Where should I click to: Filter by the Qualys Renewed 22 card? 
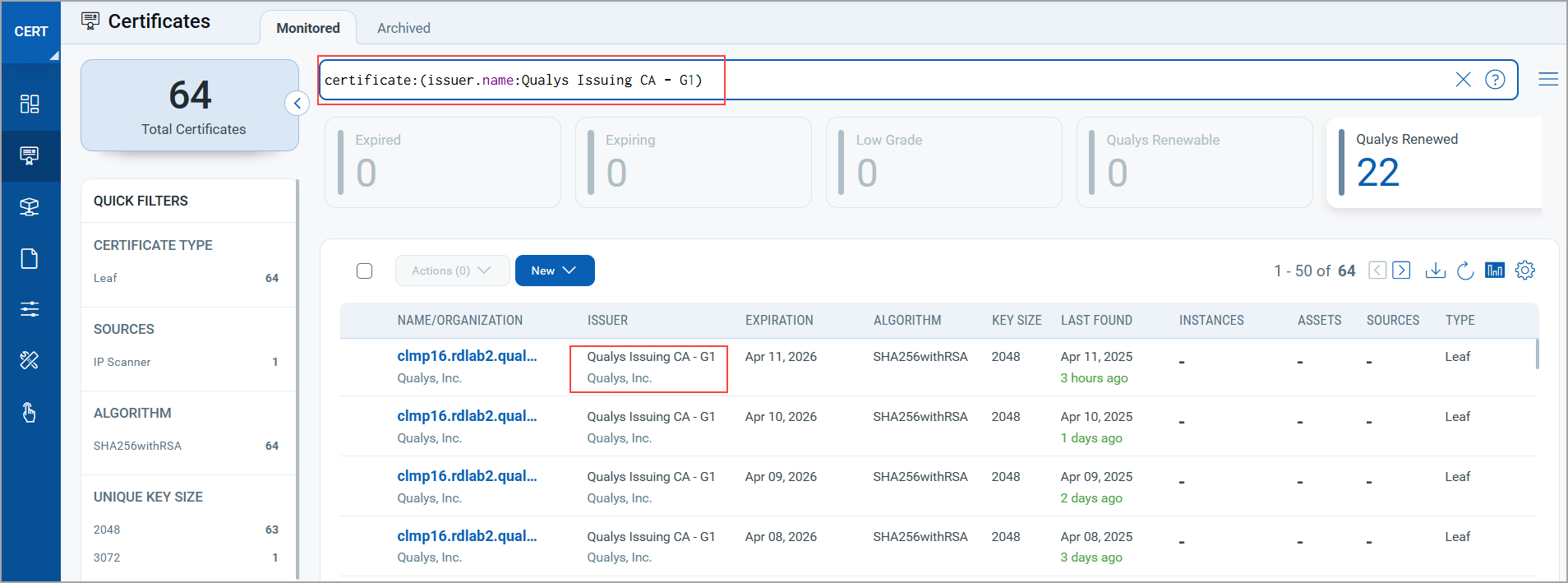coord(1434,162)
